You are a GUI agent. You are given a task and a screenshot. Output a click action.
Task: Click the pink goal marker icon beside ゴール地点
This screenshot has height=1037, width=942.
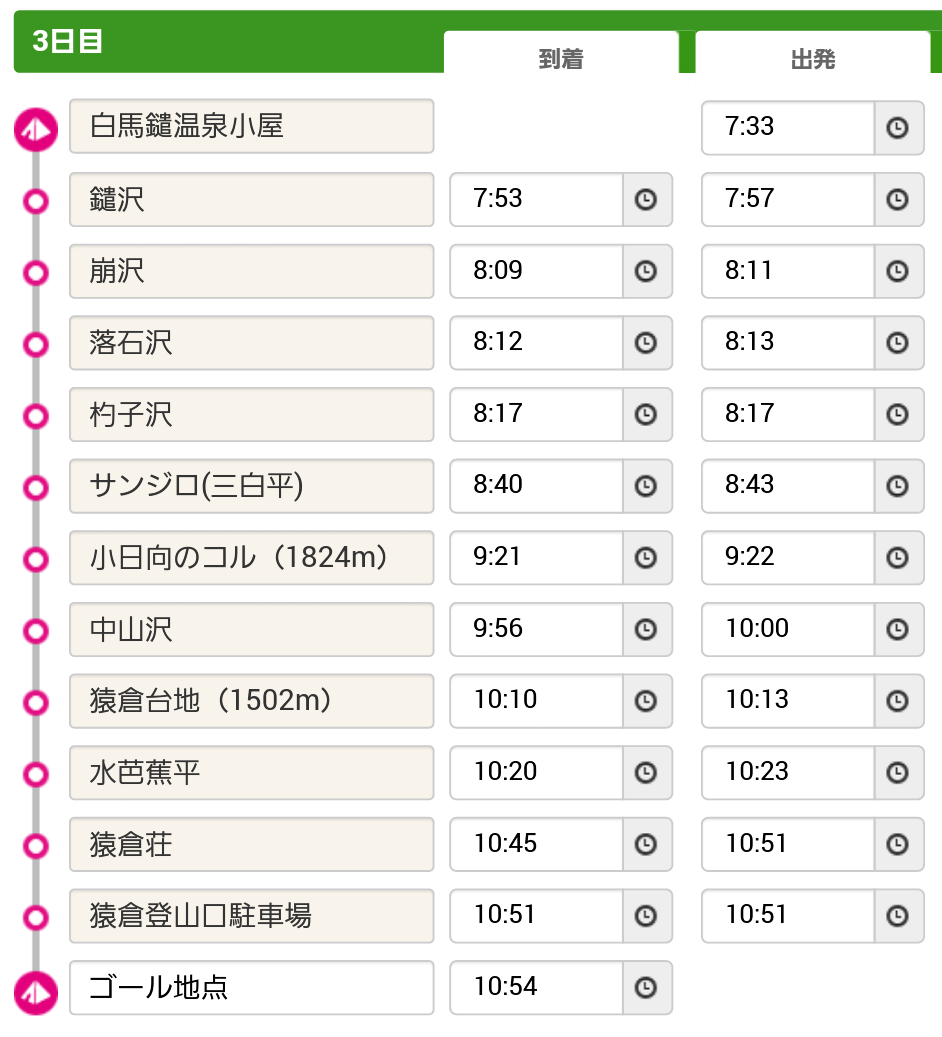(36, 993)
